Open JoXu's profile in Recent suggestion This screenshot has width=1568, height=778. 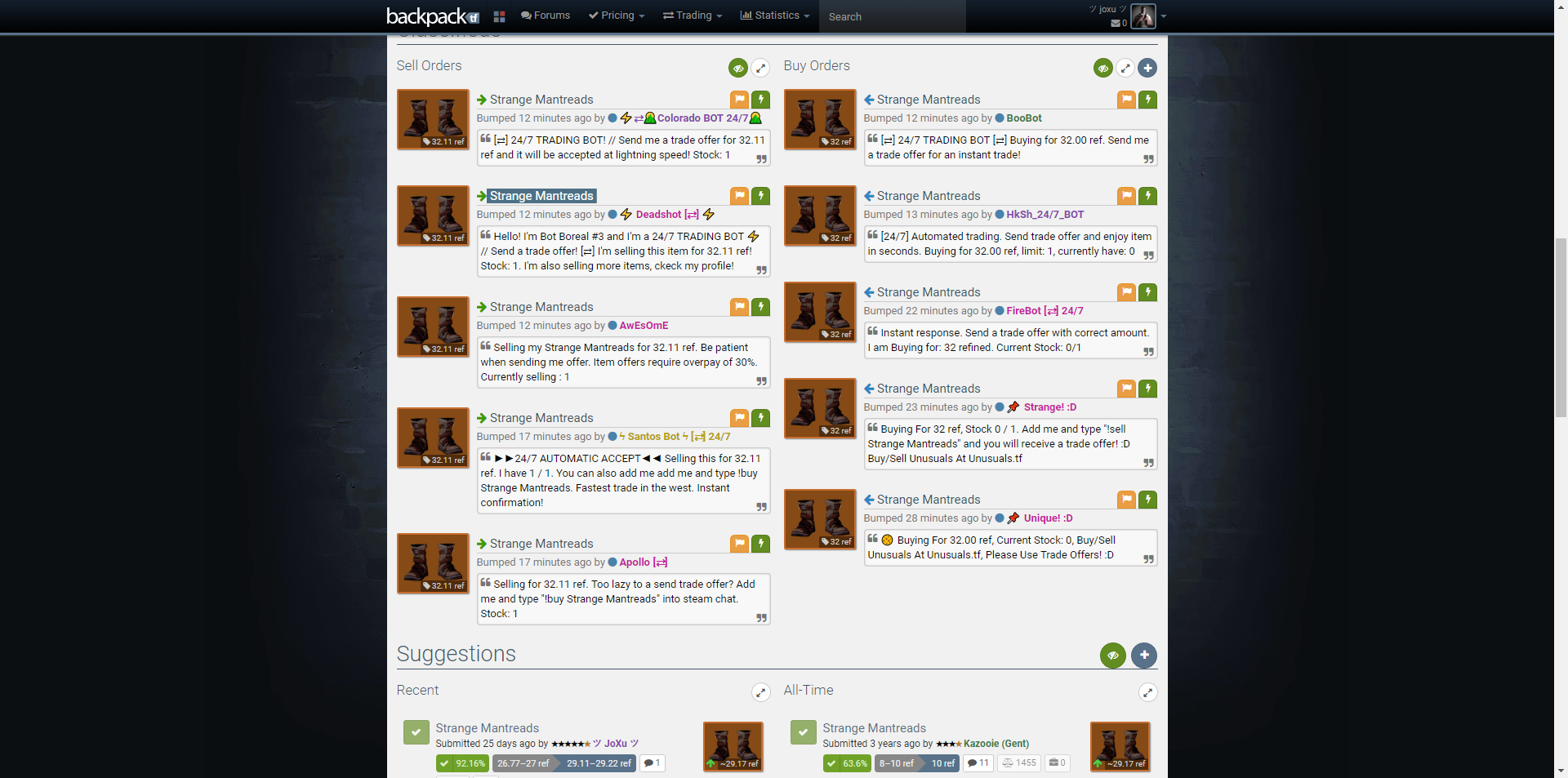coord(616,744)
